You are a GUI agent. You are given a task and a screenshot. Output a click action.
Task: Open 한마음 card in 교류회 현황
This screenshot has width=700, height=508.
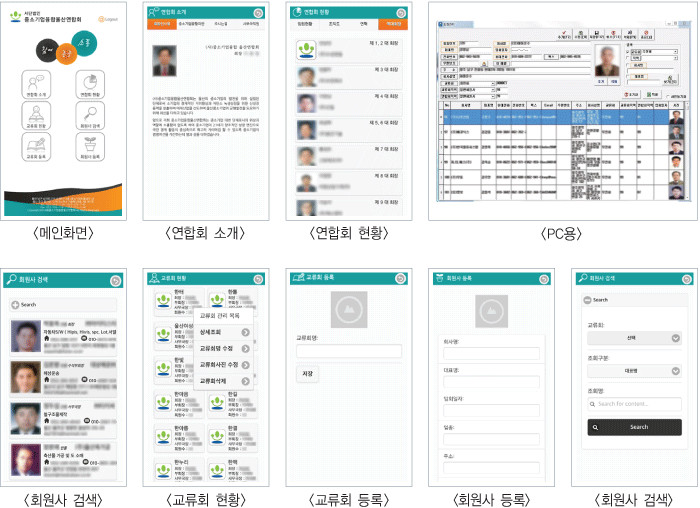click(179, 402)
